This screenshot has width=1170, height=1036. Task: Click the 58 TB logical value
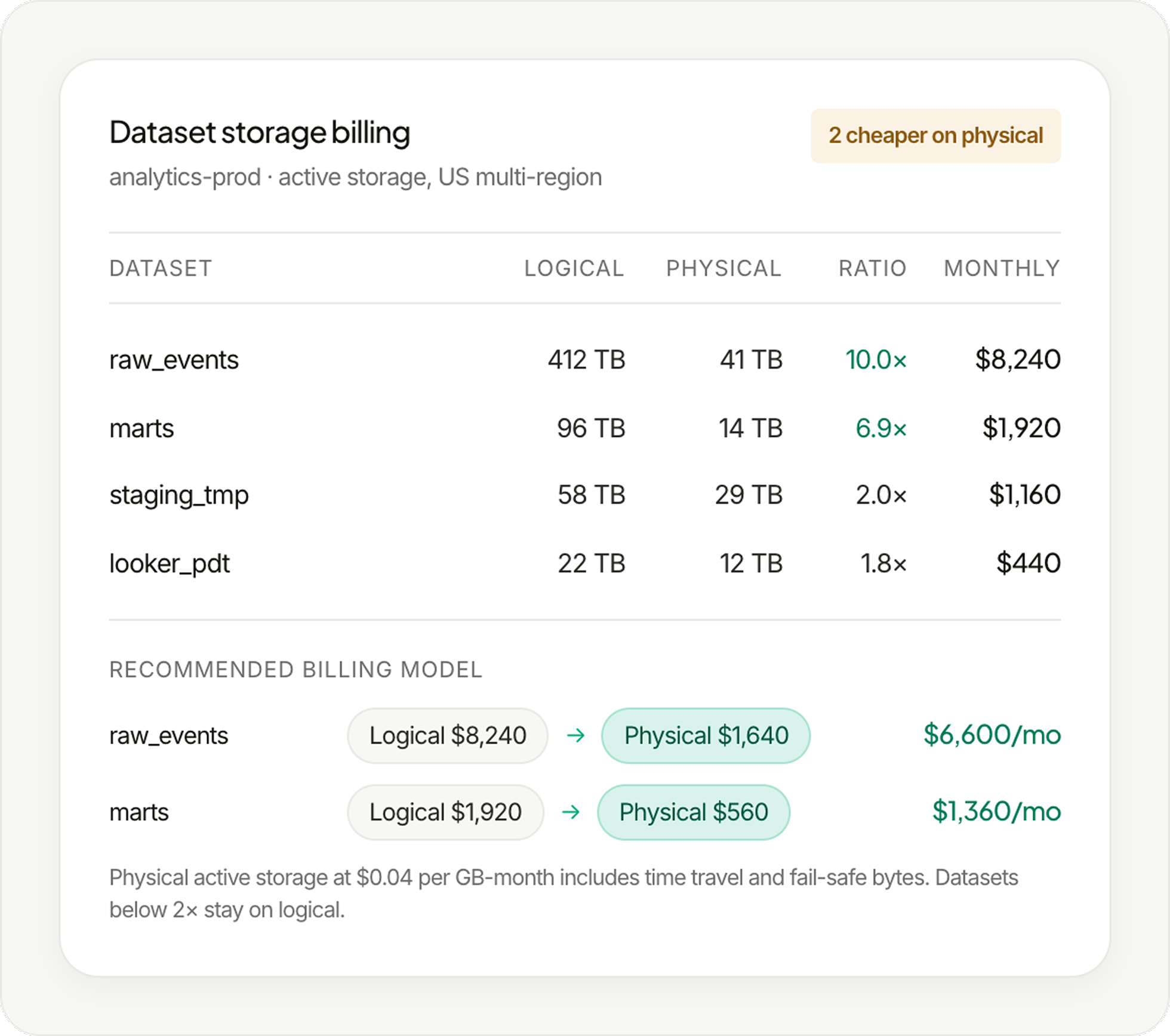(592, 495)
